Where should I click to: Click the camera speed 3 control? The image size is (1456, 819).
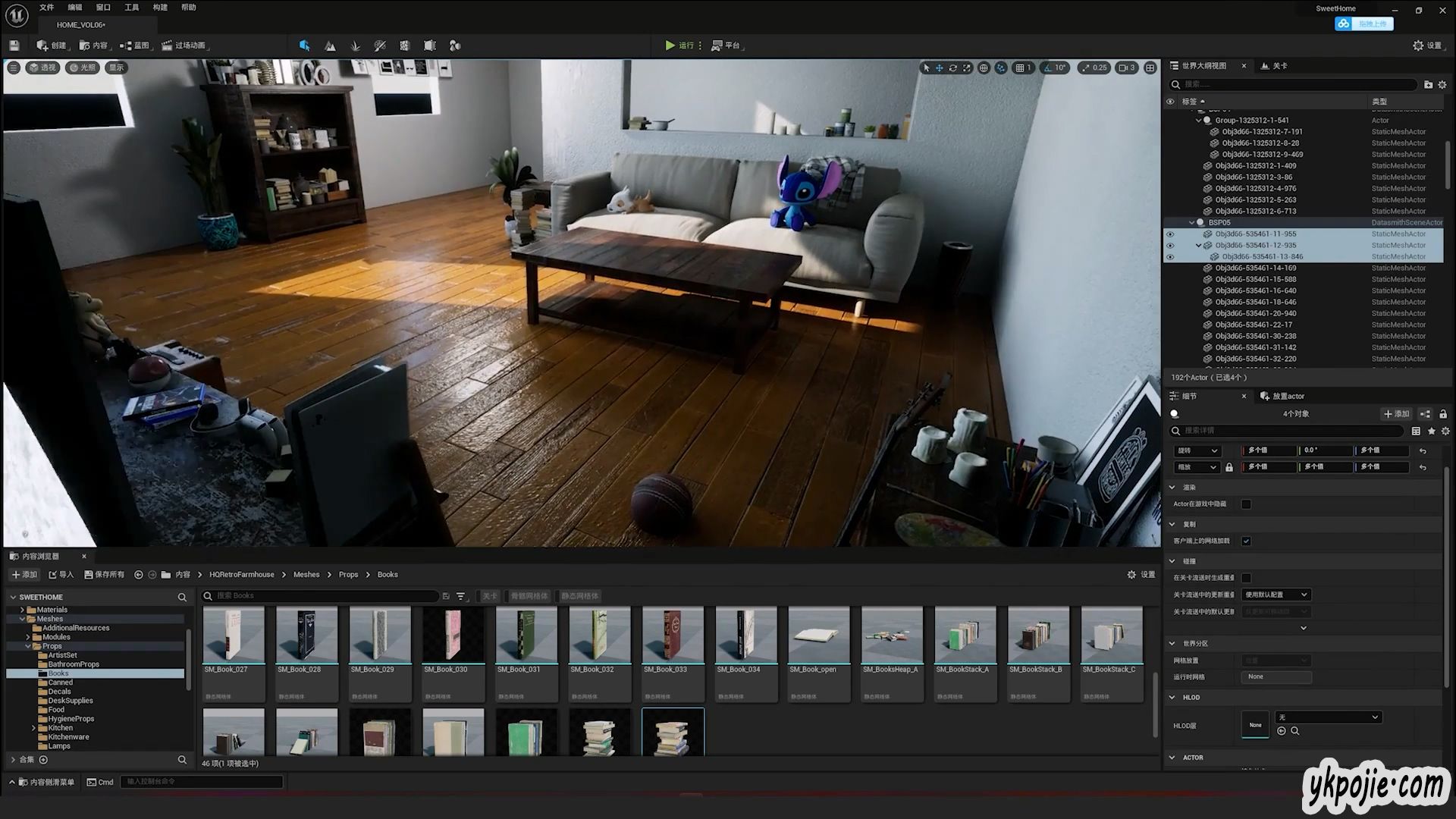click(x=1127, y=67)
